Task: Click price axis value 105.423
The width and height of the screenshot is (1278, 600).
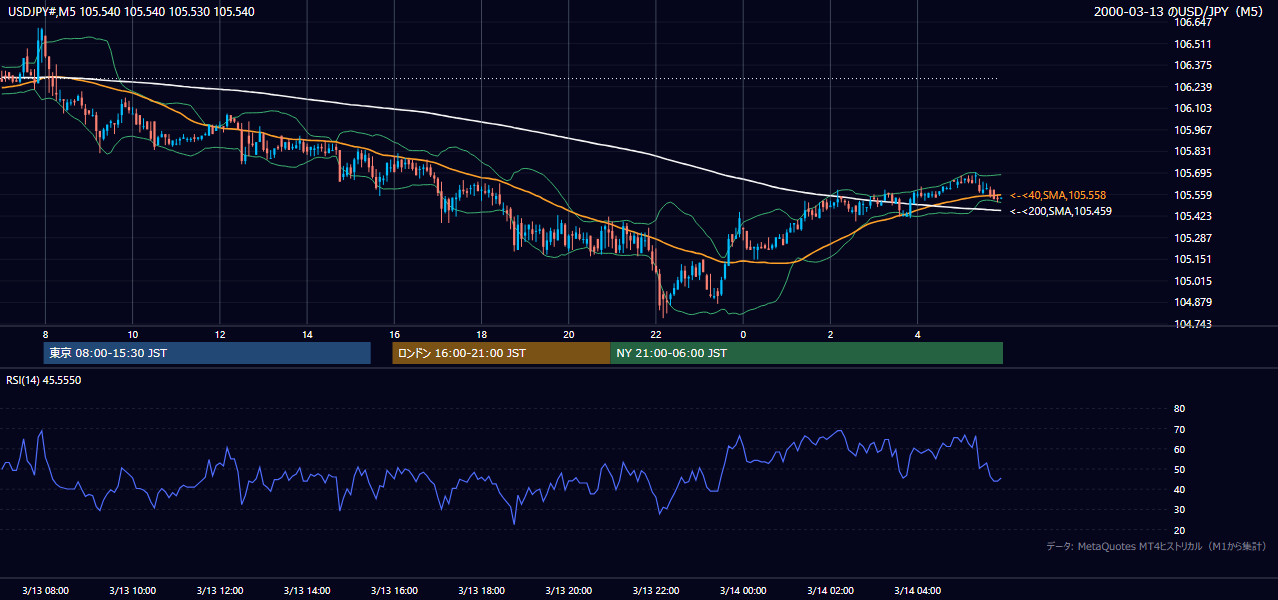Action: click(x=1192, y=216)
